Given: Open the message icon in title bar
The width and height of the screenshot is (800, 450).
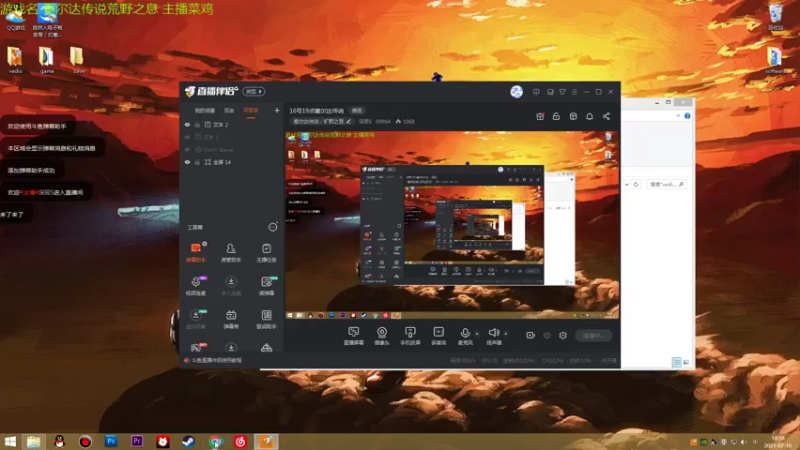Looking at the screenshot, I should (x=536, y=92).
